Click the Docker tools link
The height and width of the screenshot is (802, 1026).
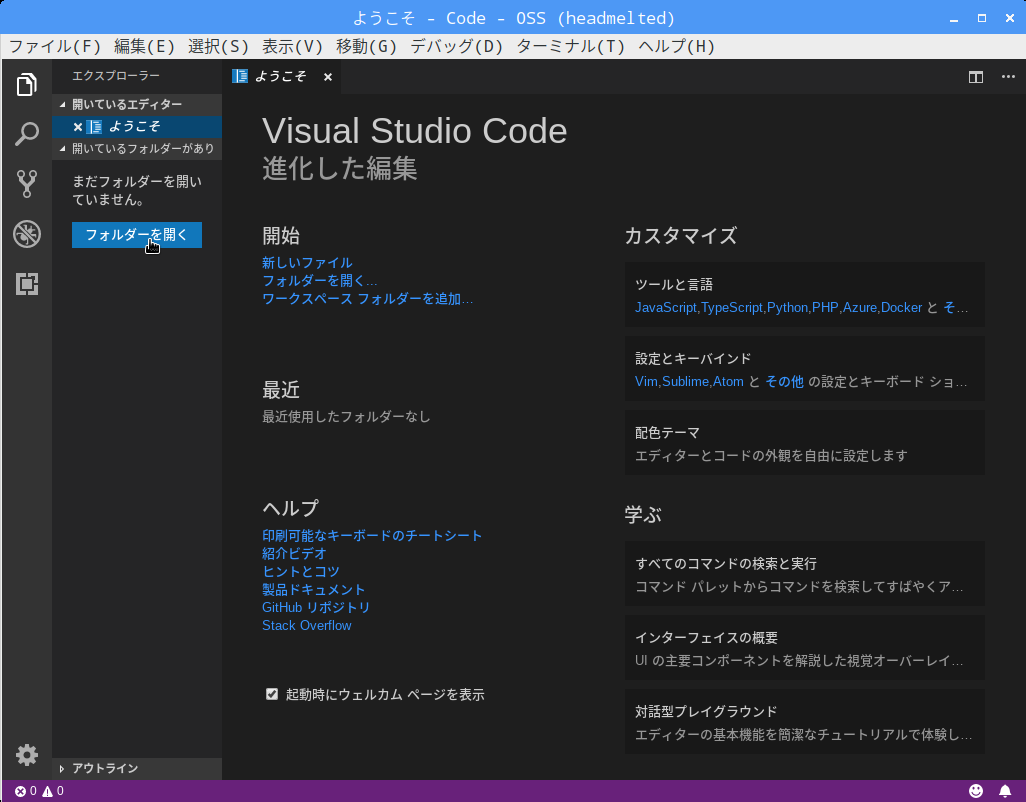(x=901, y=307)
